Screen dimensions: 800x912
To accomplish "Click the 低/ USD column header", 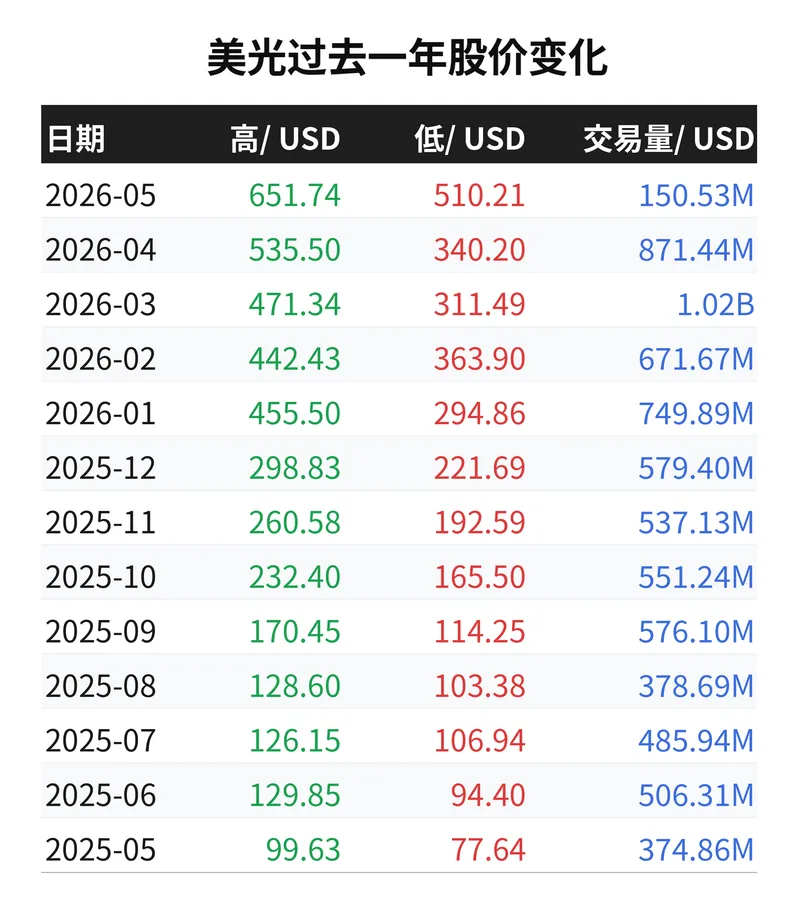I will tap(470, 138).
